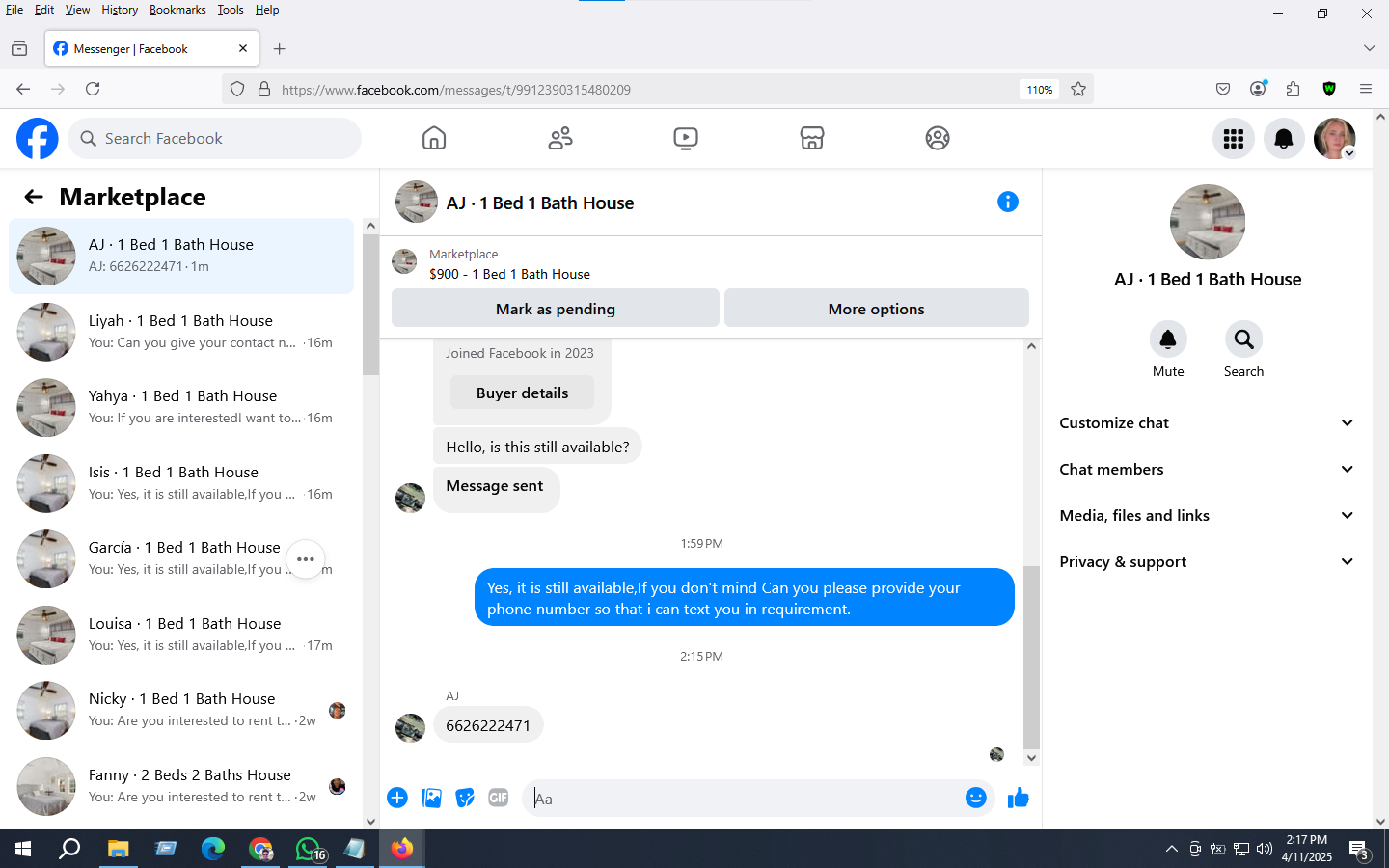This screenshot has height=868, width=1389.
Task: Choose a sticker for the message
Action: coord(465,798)
